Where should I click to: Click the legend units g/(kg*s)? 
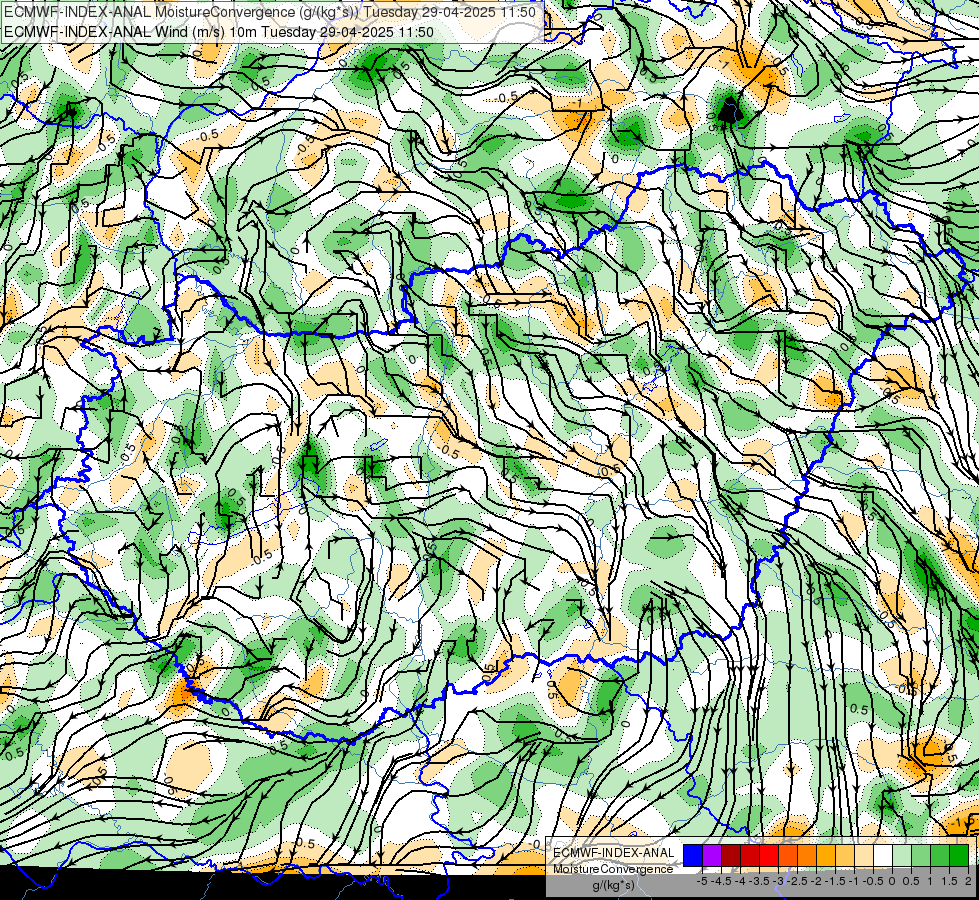613,886
